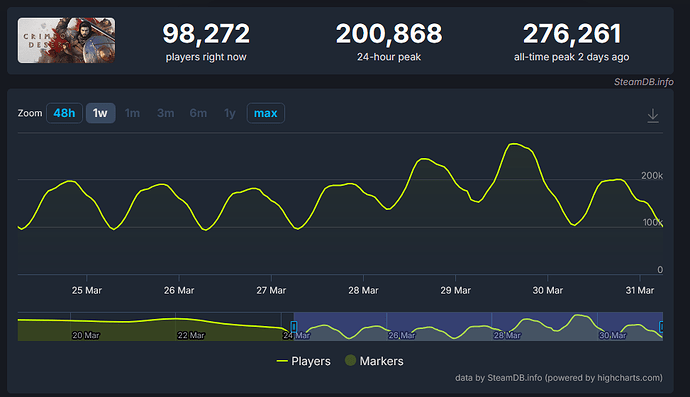Viewport: 690px width, 397px height.
Task: Select the 6m zoom range
Action: coord(198,113)
